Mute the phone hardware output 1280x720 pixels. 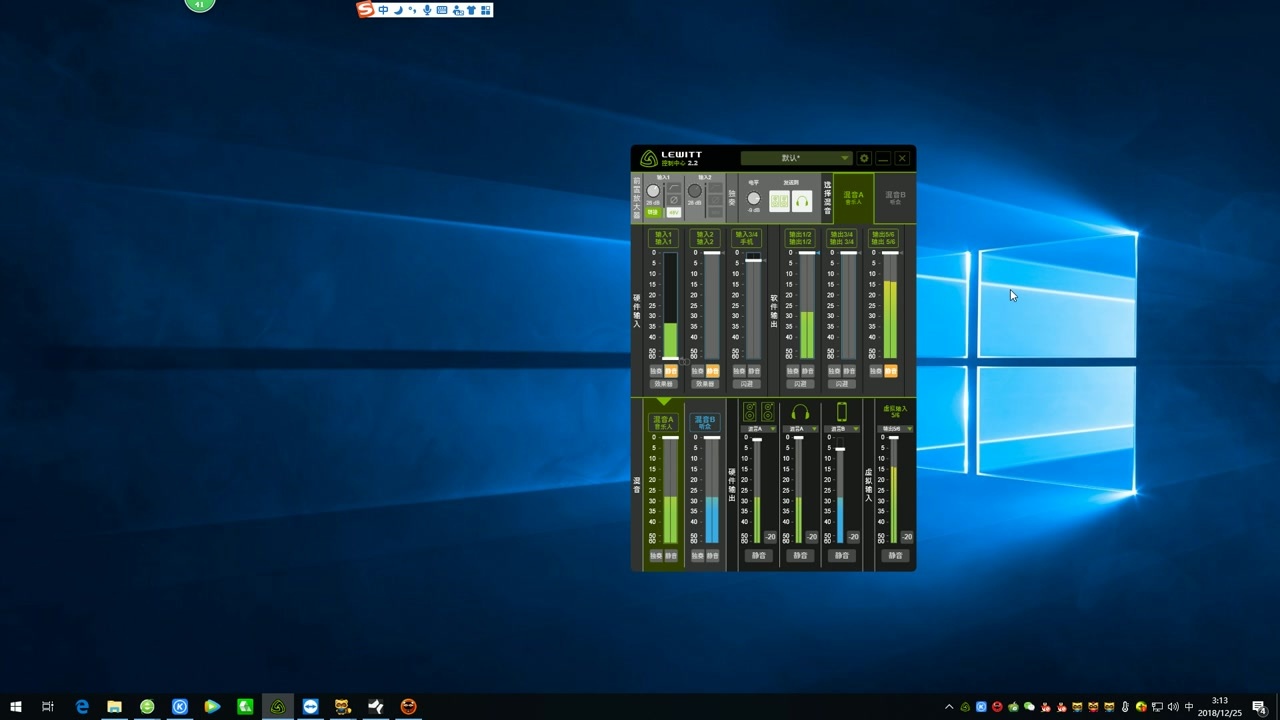pos(842,555)
